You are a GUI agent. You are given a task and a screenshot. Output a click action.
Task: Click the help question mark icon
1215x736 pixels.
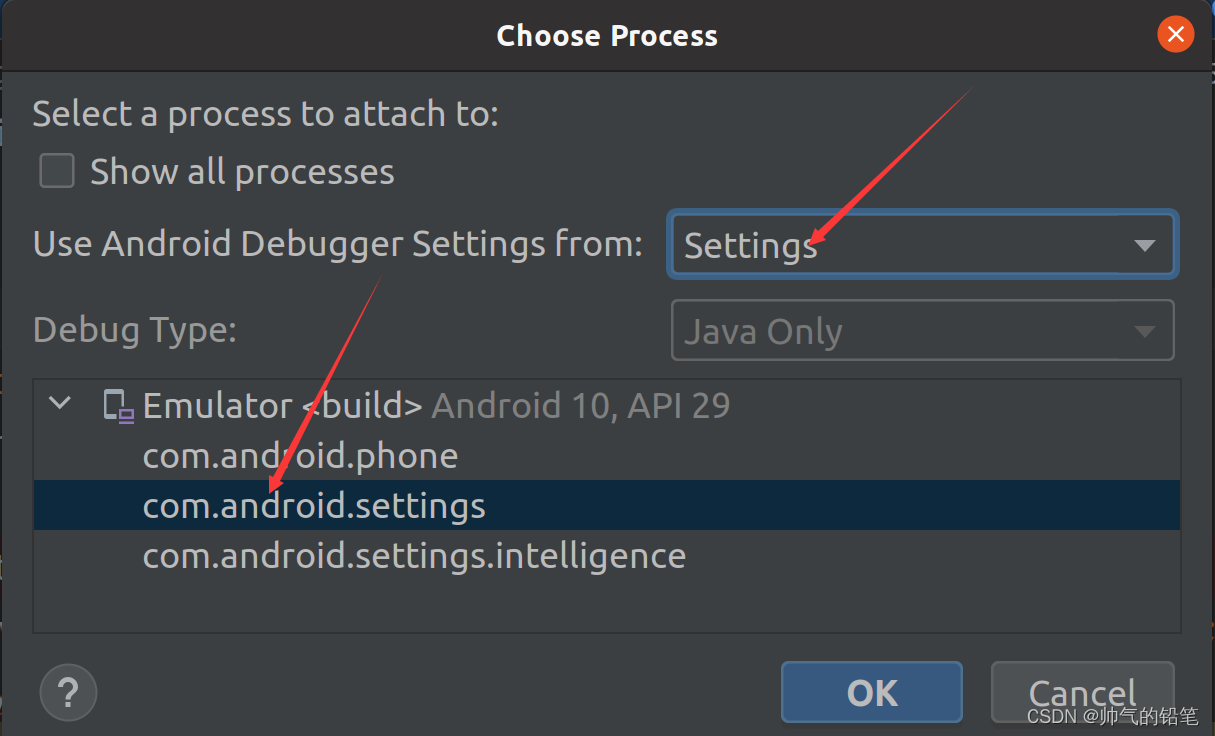click(x=67, y=692)
